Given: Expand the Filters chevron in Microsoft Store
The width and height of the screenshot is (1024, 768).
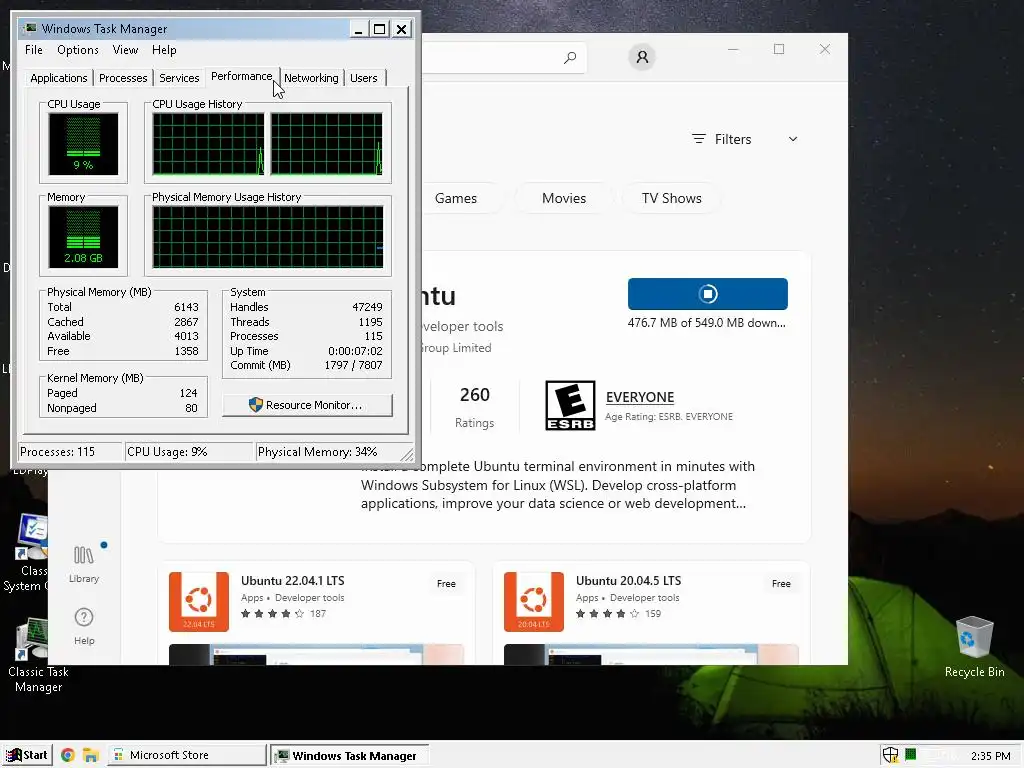Looking at the screenshot, I should (x=793, y=139).
